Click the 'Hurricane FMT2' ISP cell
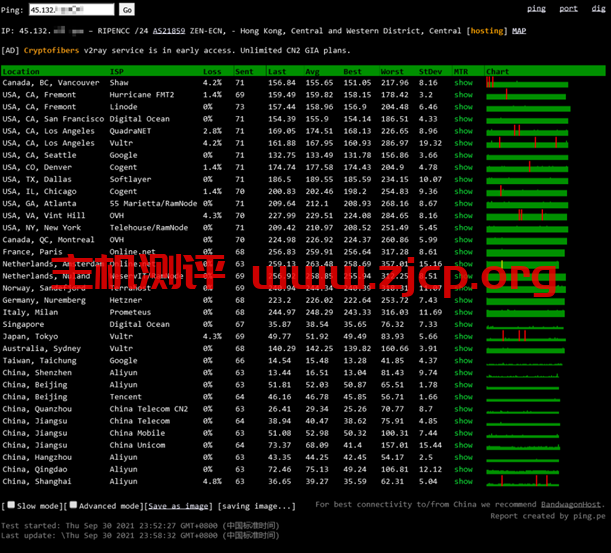 click(142, 95)
